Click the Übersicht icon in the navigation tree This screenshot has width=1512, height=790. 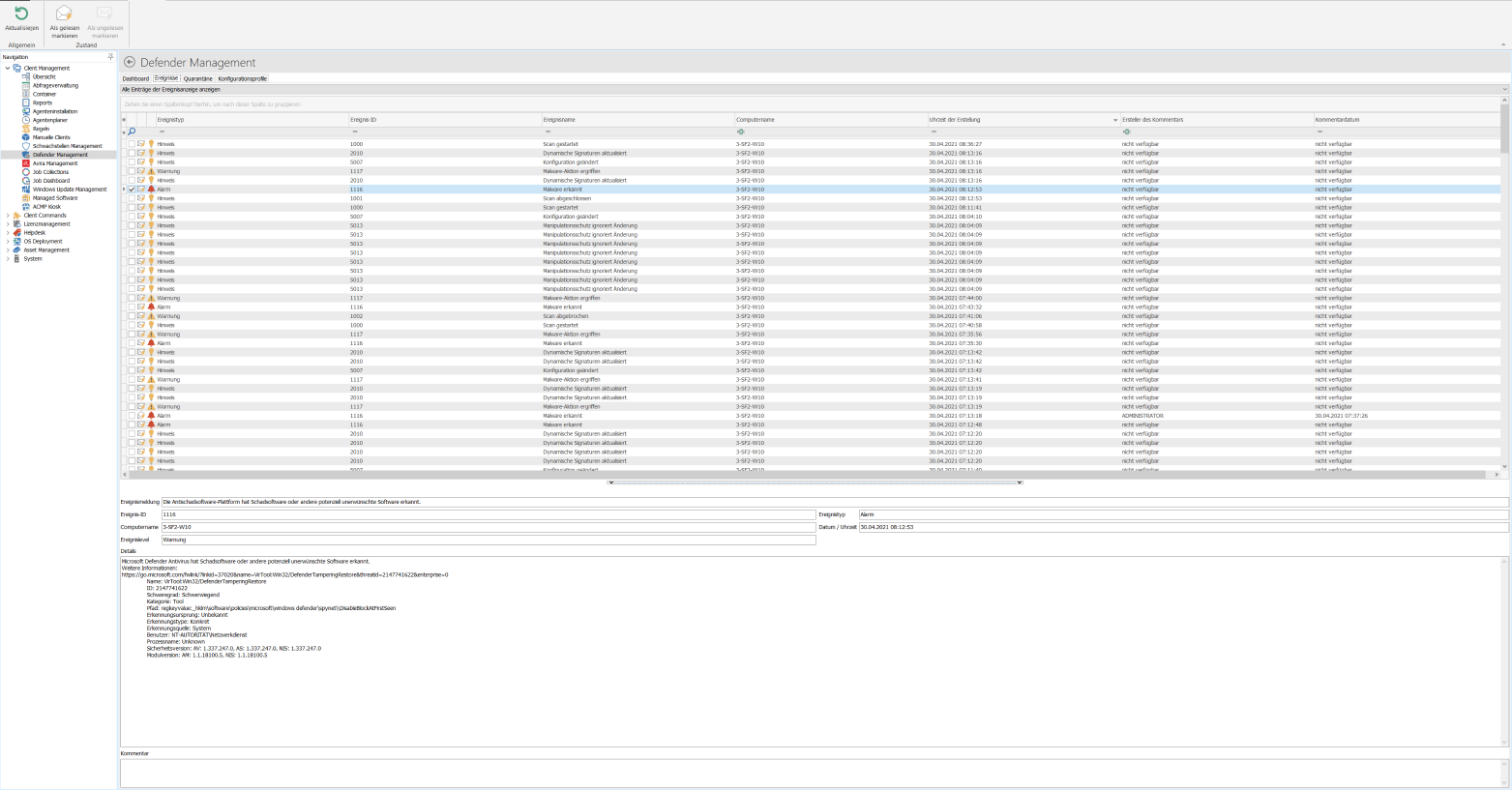[x=26, y=76]
